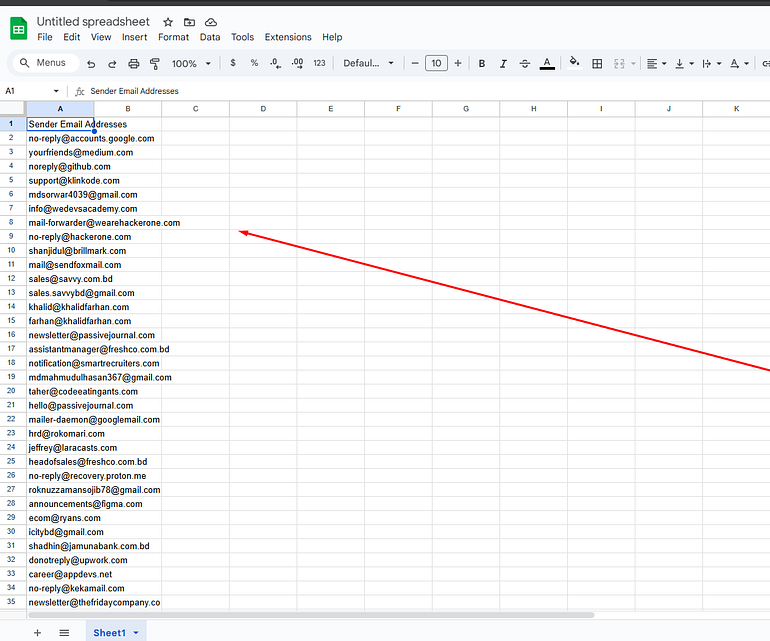Click the move to folder icon
Viewport: 770px width, 641px height.
tap(190, 22)
